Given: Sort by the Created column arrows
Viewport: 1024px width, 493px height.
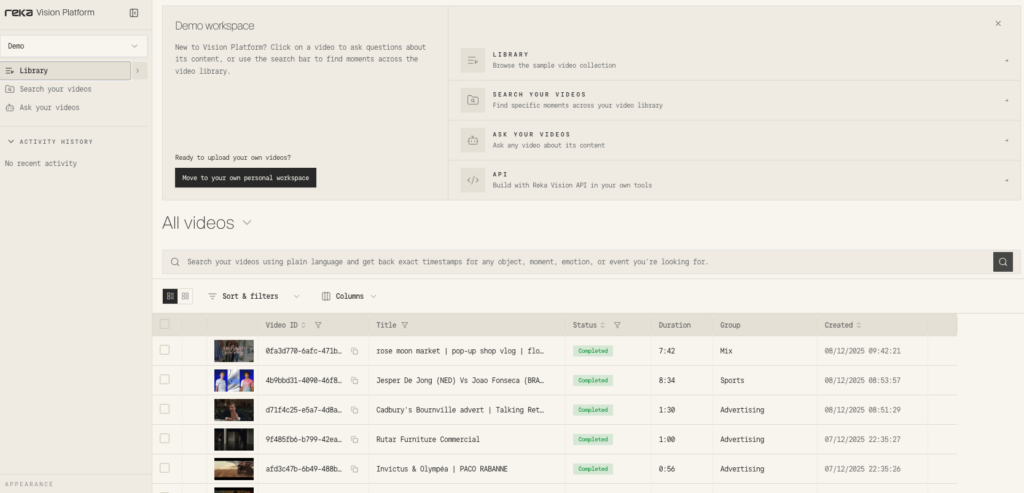Looking at the screenshot, I should [x=859, y=325].
